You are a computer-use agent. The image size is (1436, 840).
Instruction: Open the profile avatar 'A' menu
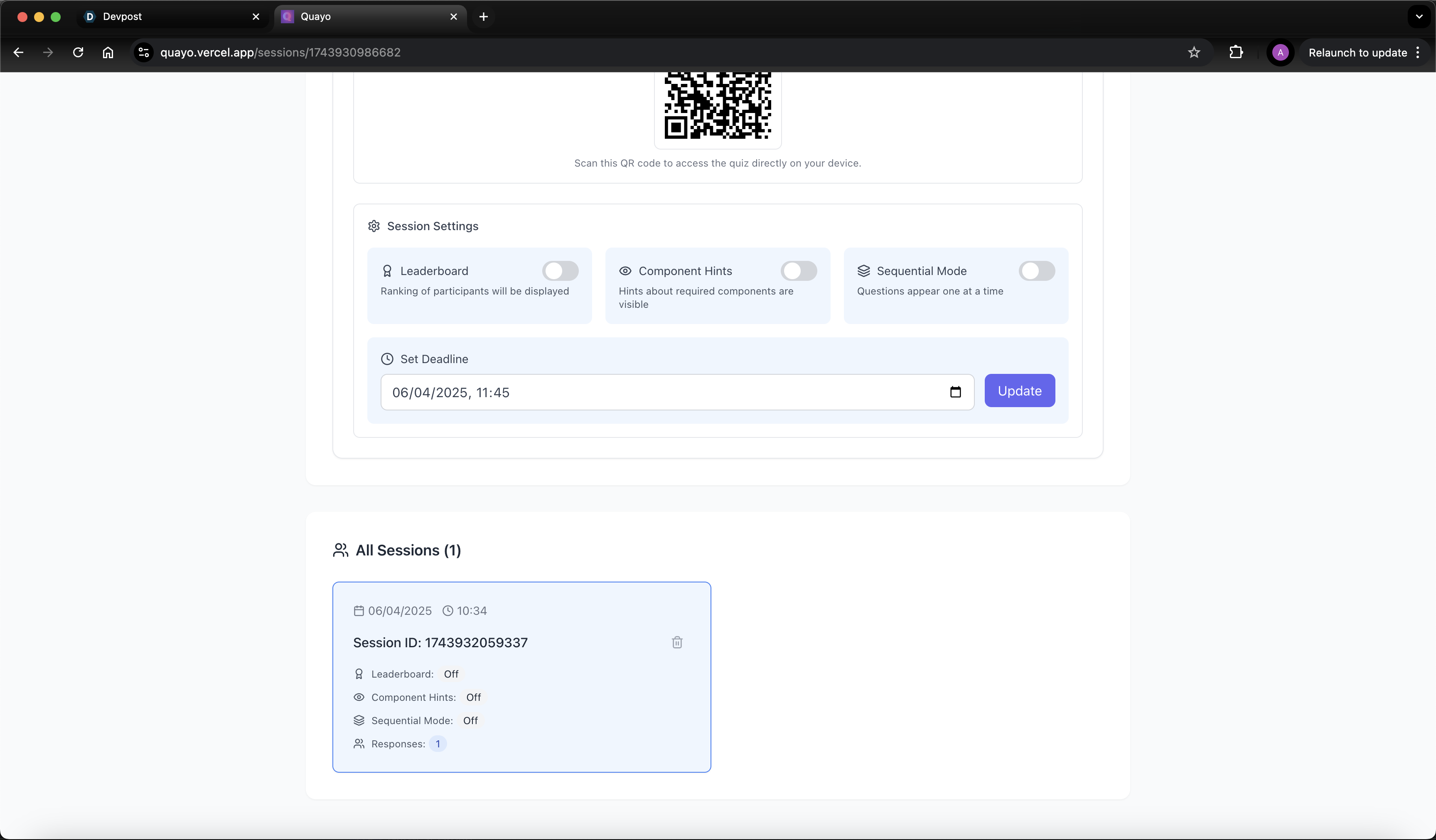(x=1280, y=52)
